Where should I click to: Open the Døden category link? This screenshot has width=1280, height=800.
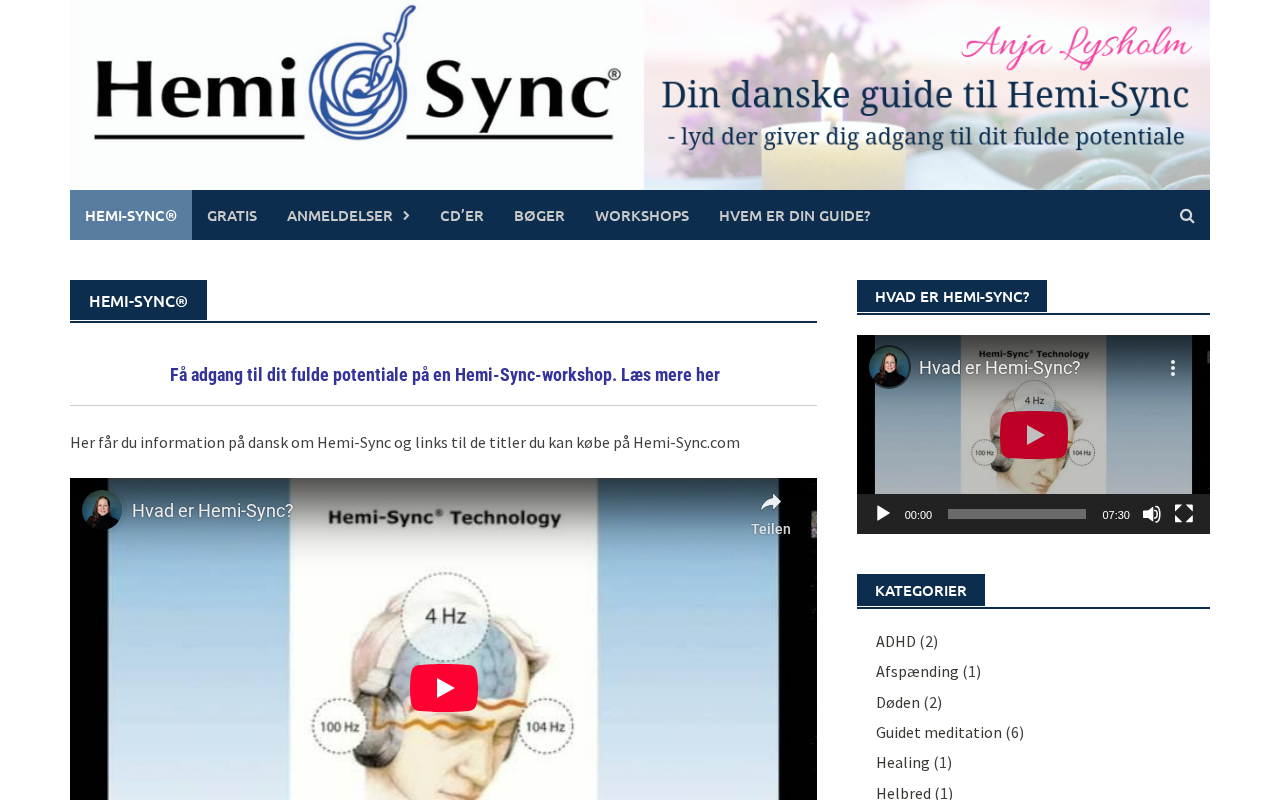point(898,702)
